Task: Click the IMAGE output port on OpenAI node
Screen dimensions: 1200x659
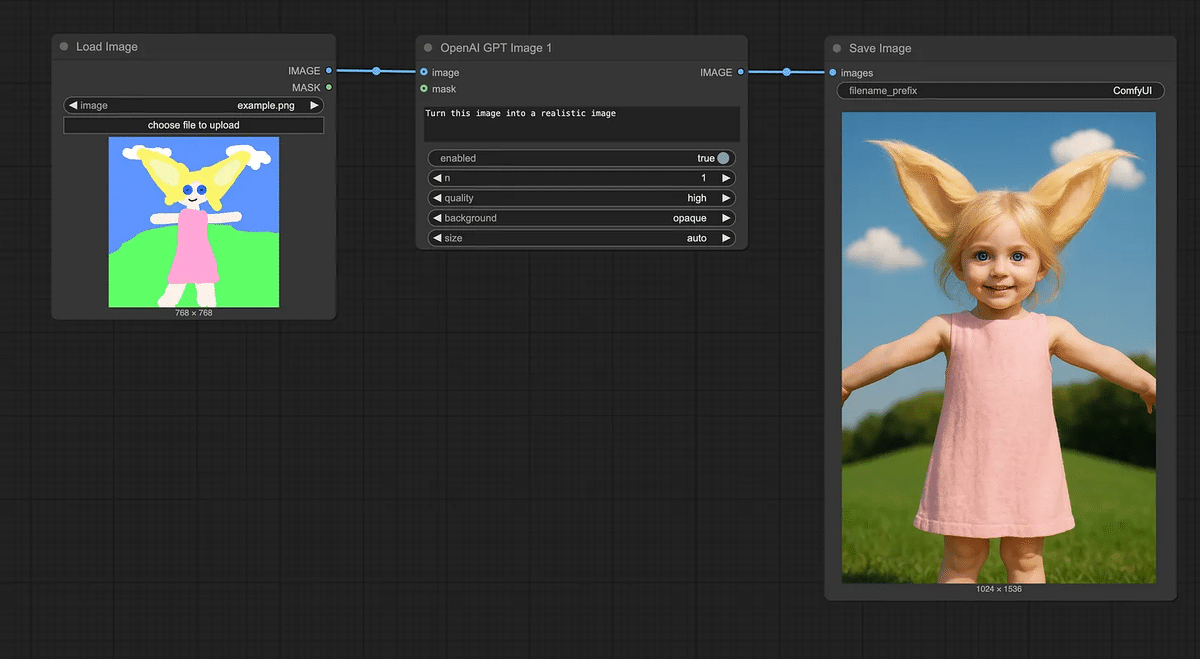Action: tap(741, 72)
